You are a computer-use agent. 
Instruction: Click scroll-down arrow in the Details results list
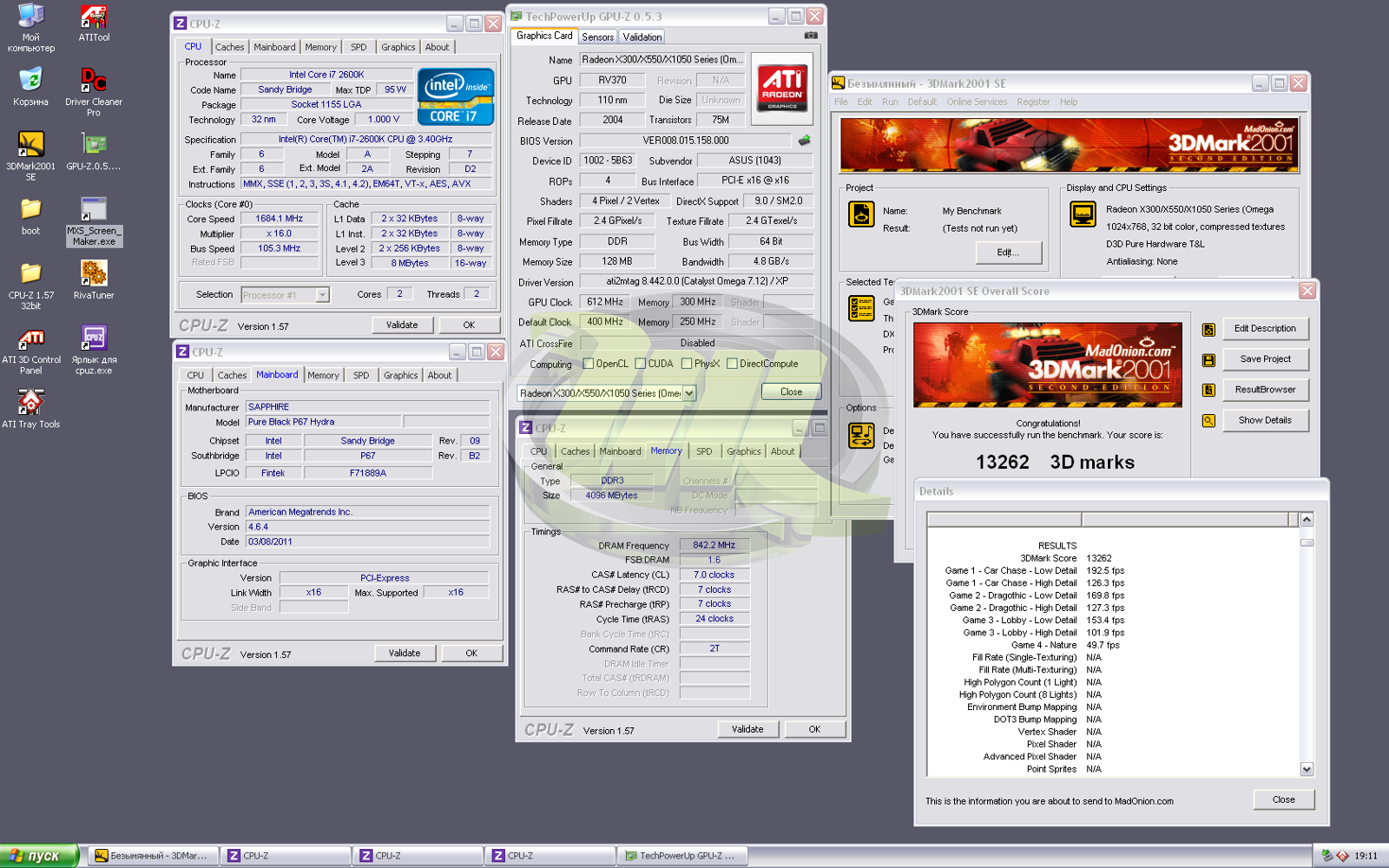1307,769
